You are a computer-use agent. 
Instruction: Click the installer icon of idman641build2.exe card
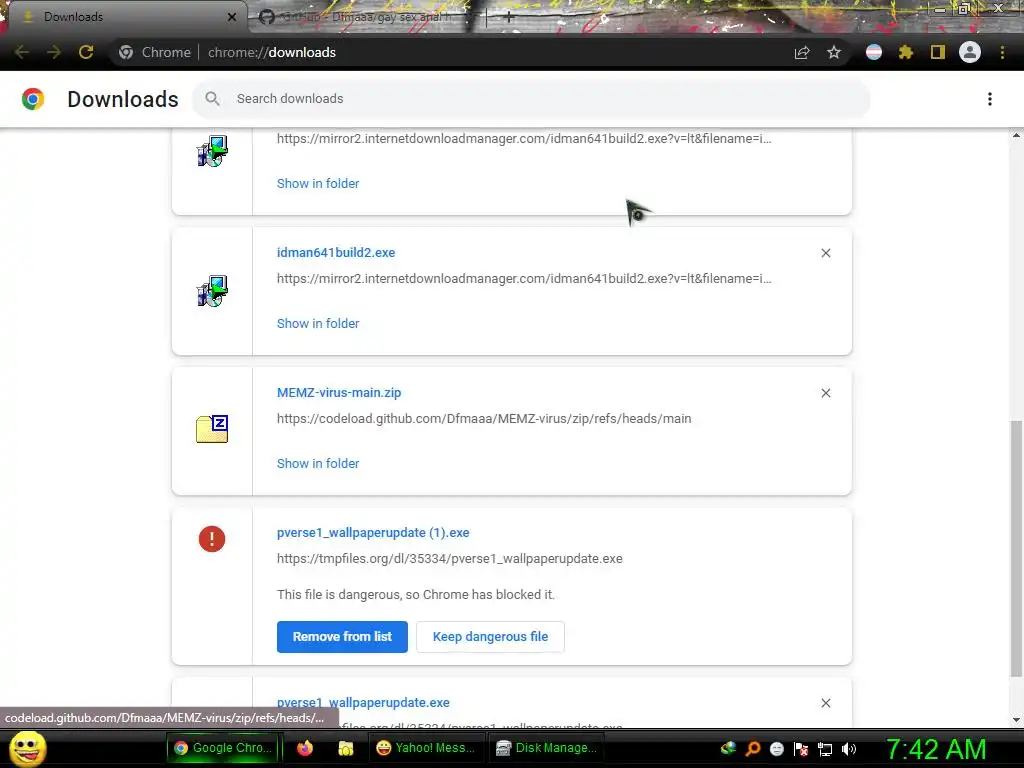(212, 291)
